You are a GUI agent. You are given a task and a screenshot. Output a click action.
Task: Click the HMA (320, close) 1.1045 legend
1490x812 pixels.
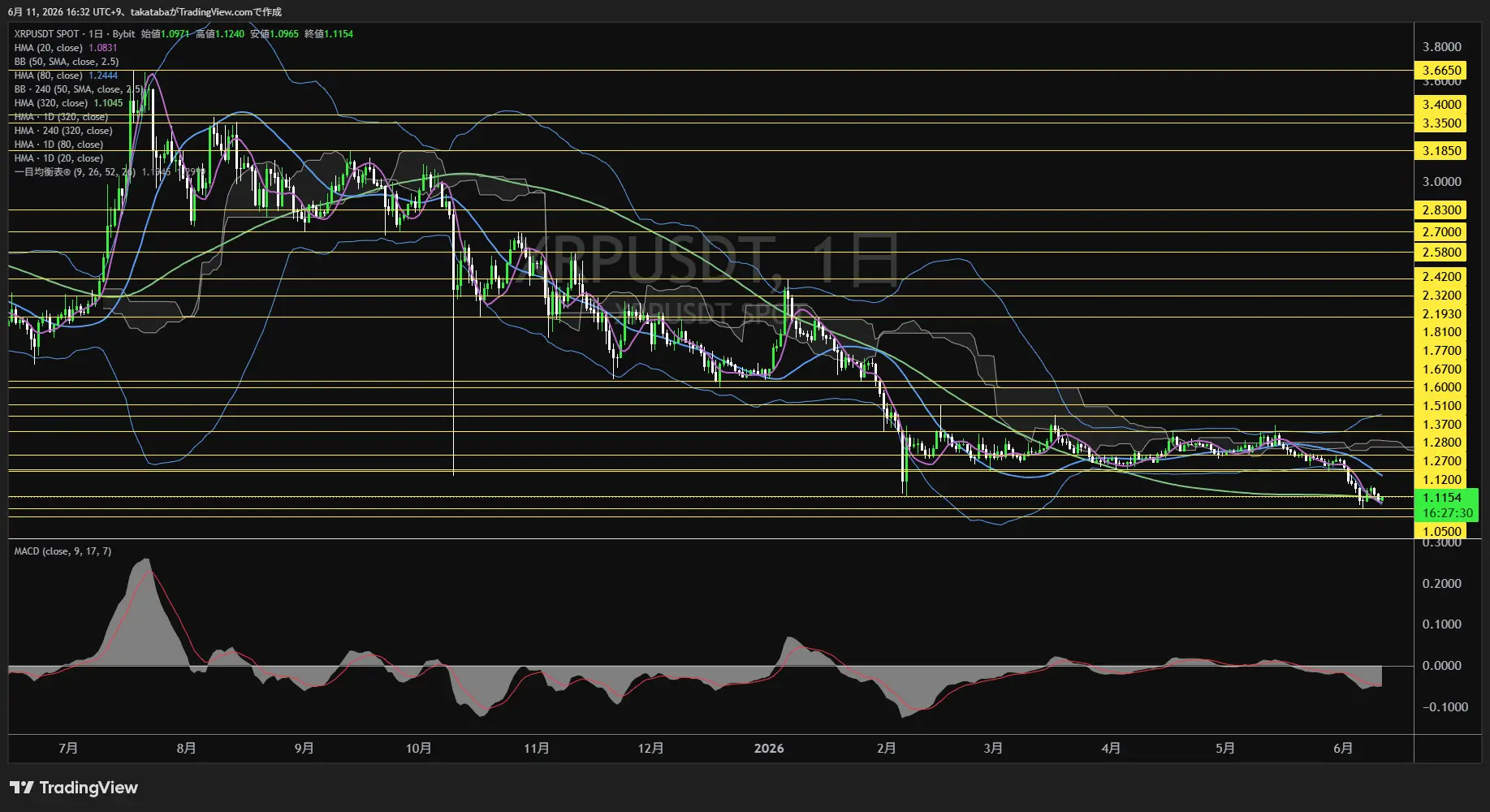tap(68, 103)
